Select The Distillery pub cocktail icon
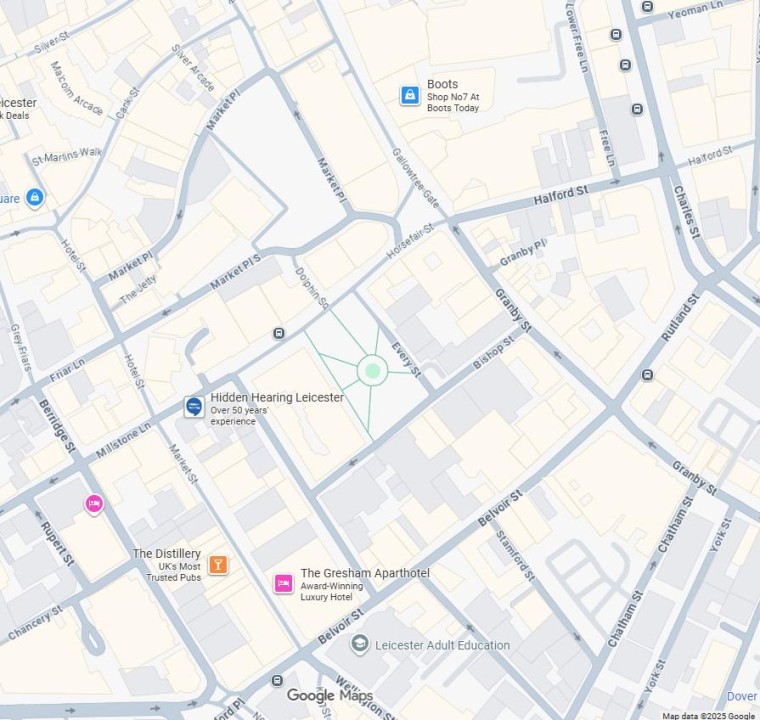760x720 pixels. click(x=218, y=565)
